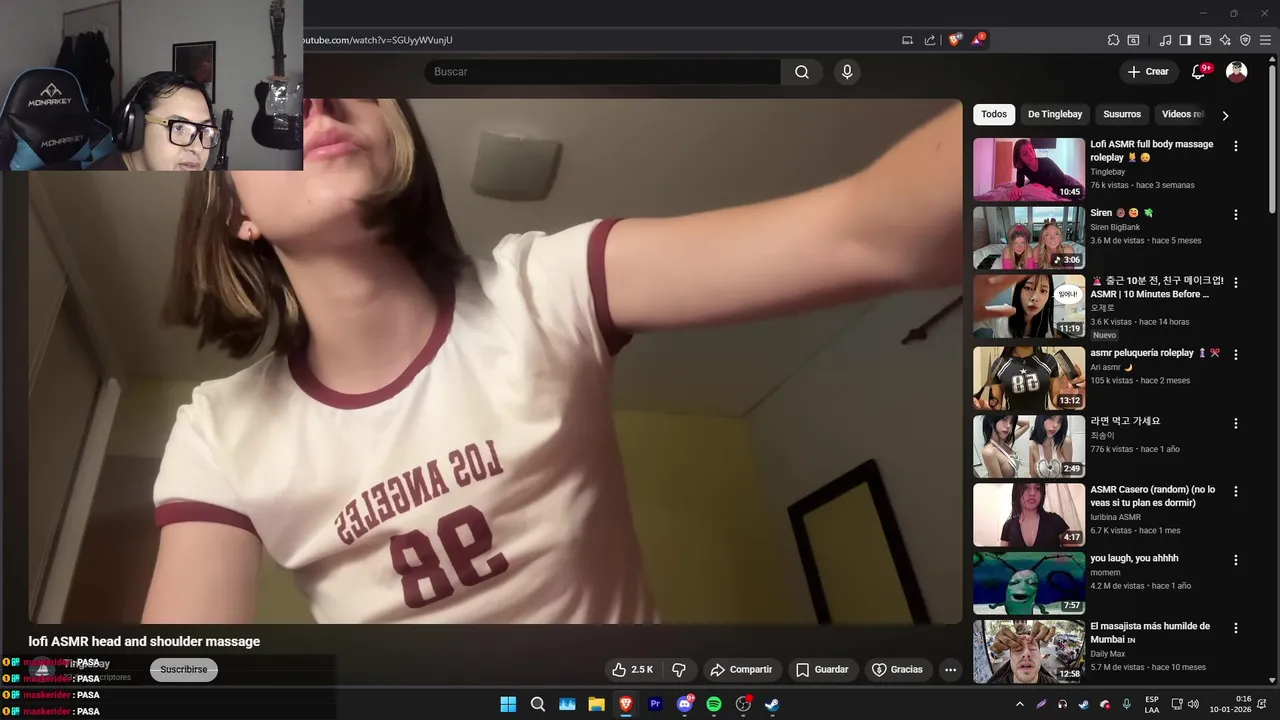Viewport: 1280px width, 720px height.
Task: Save video with Guardar button
Action: click(822, 670)
